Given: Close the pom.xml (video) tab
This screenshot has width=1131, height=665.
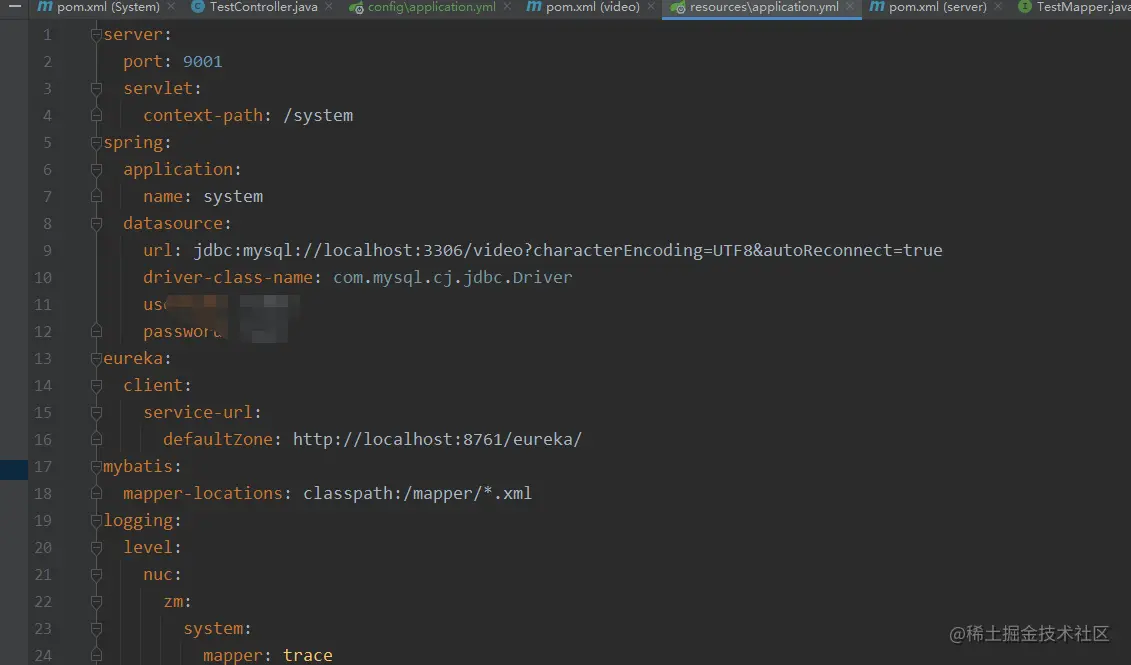Looking at the screenshot, I should (x=651, y=6).
